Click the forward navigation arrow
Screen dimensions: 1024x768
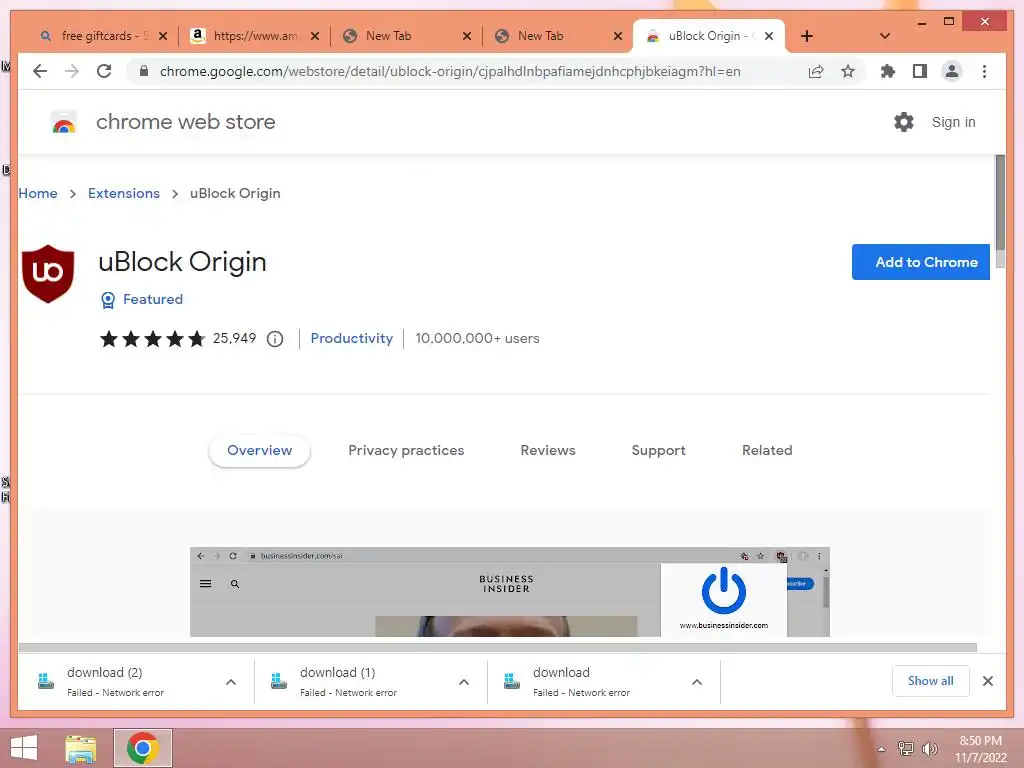point(72,71)
